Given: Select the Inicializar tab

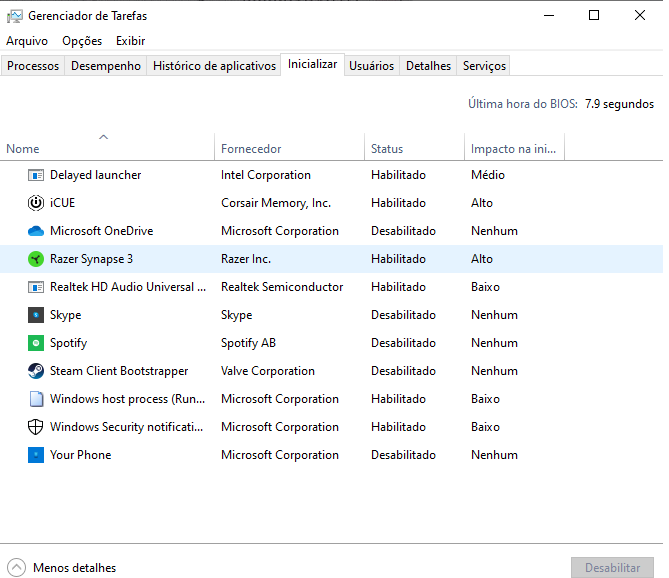Looking at the screenshot, I should pos(312,64).
